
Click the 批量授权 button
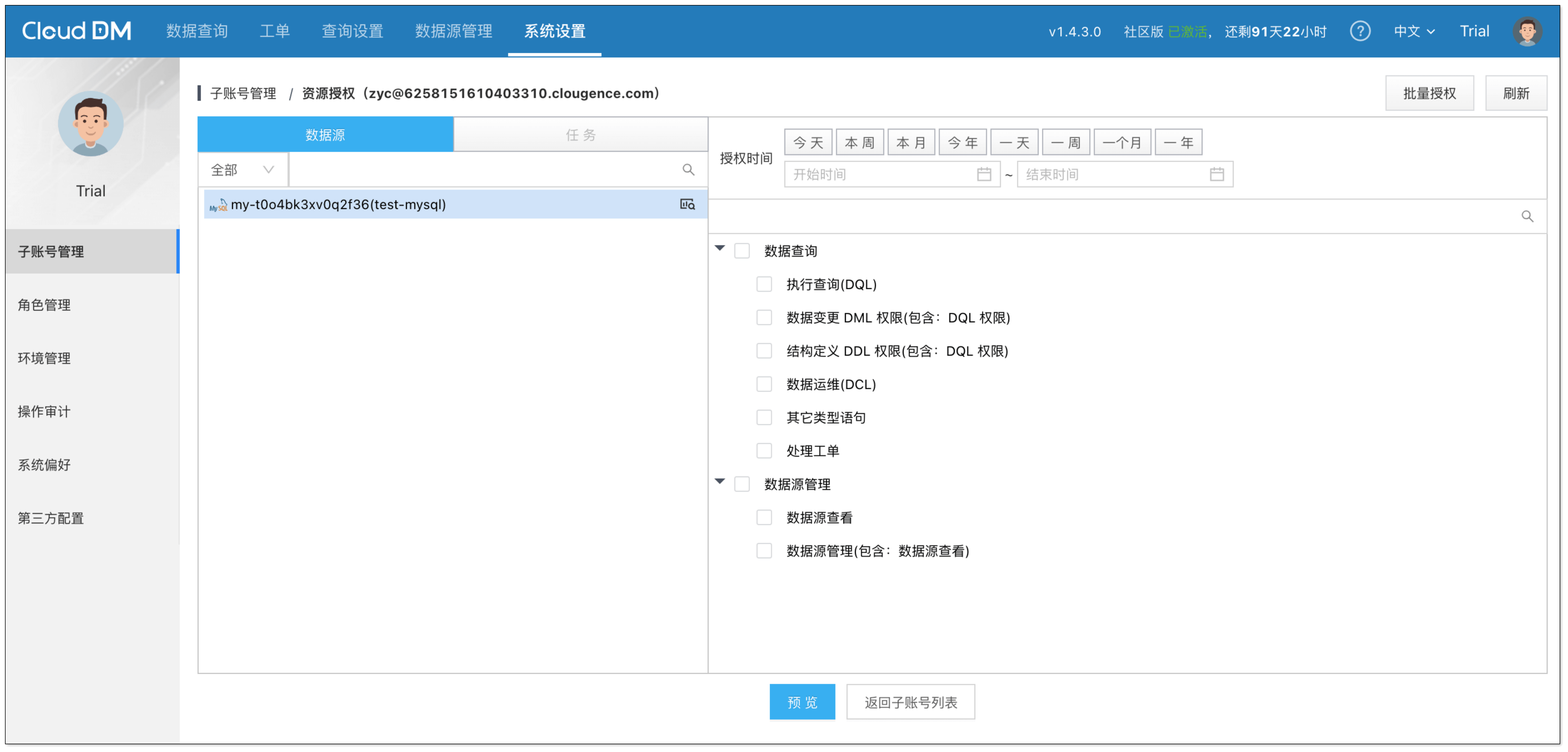[1429, 93]
